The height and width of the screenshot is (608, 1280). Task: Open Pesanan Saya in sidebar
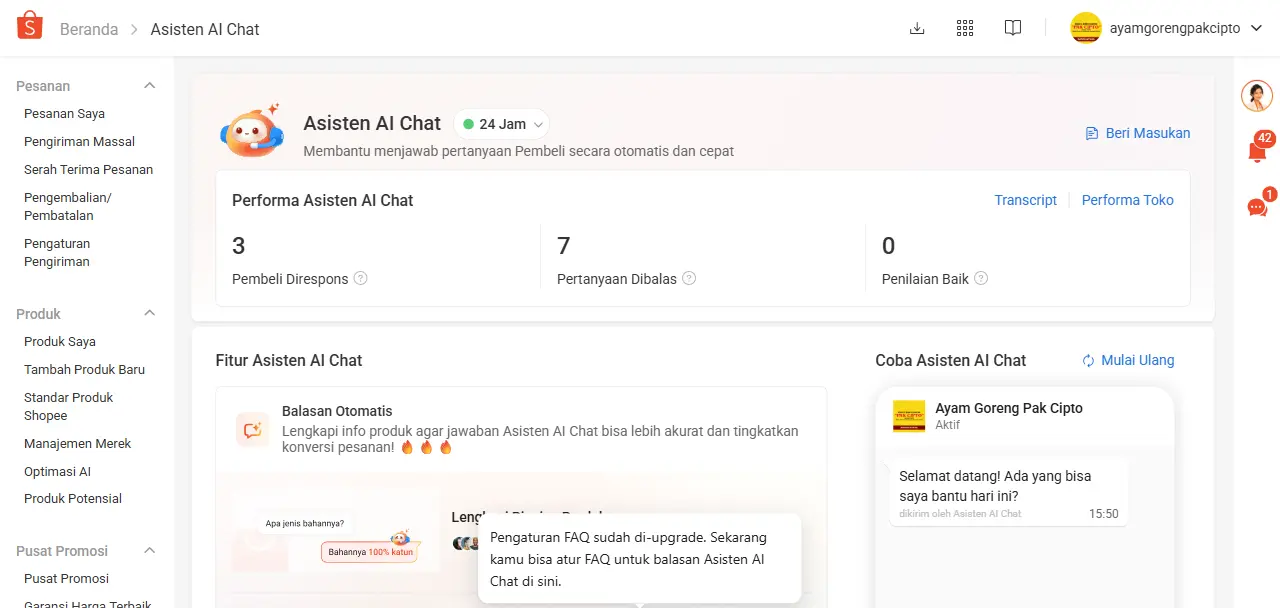(64, 114)
